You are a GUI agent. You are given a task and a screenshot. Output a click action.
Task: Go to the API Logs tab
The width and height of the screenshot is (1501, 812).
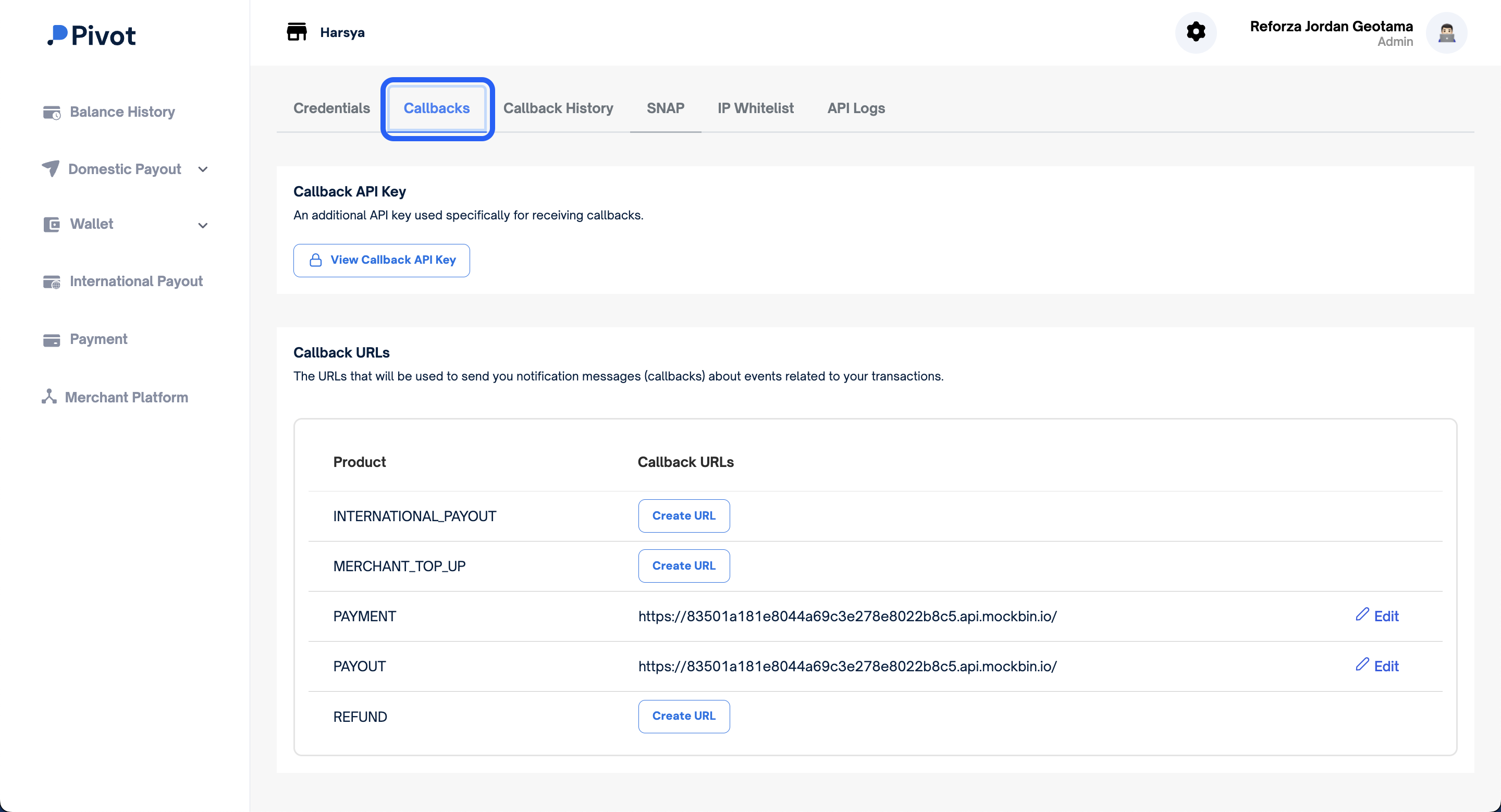click(x=855, y=108)
